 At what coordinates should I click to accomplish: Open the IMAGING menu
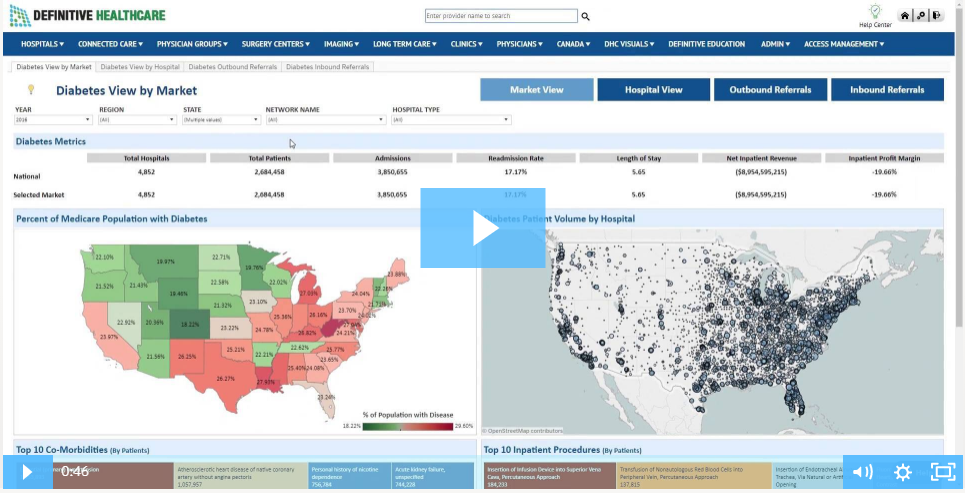[x=342, y=44]
